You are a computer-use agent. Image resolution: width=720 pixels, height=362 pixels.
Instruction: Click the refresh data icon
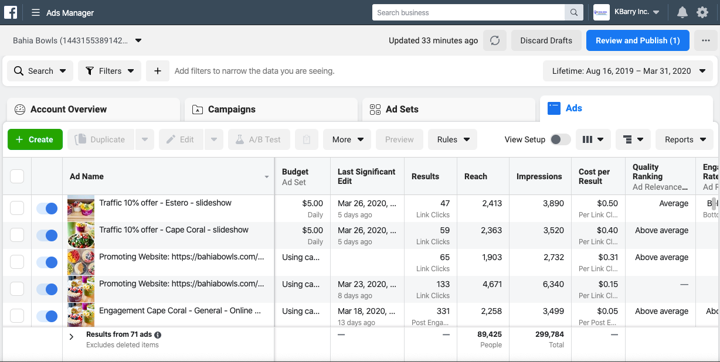(x=495, y=40)
